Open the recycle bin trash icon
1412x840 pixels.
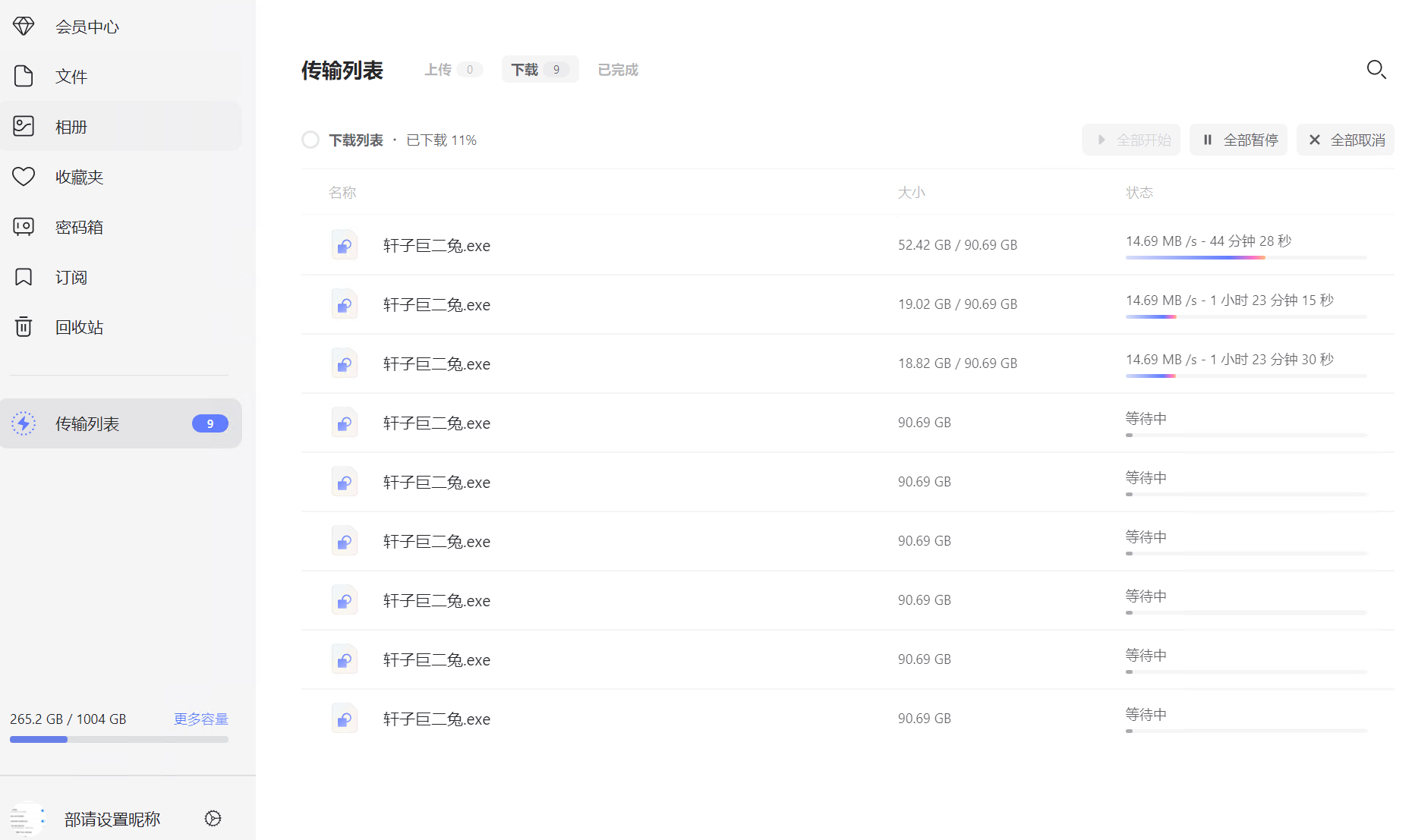click(x=24, y=327)
